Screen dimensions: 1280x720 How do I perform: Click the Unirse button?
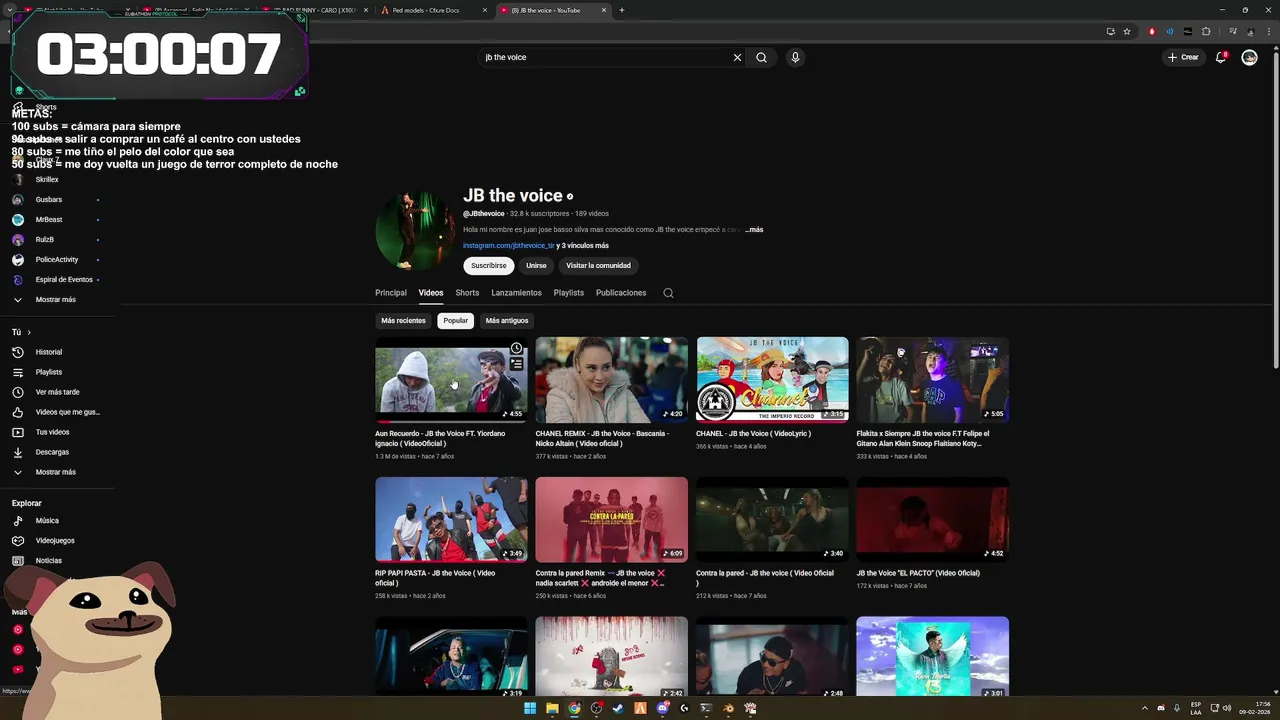pyautogui.click(x=537, y=266)
